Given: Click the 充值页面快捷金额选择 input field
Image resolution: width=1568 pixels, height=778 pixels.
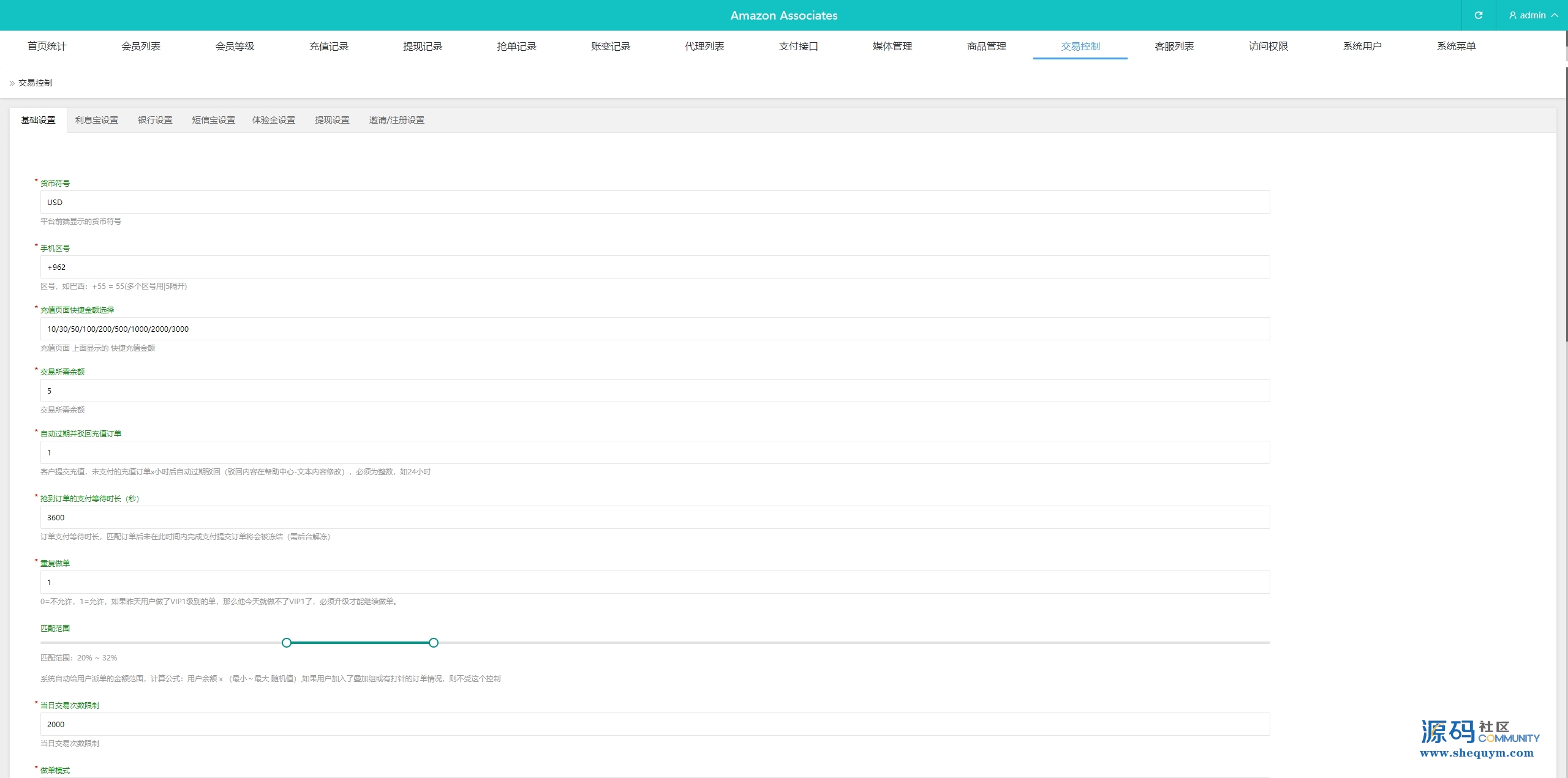Looking at the screenshot, I should (x=655, y=329).
